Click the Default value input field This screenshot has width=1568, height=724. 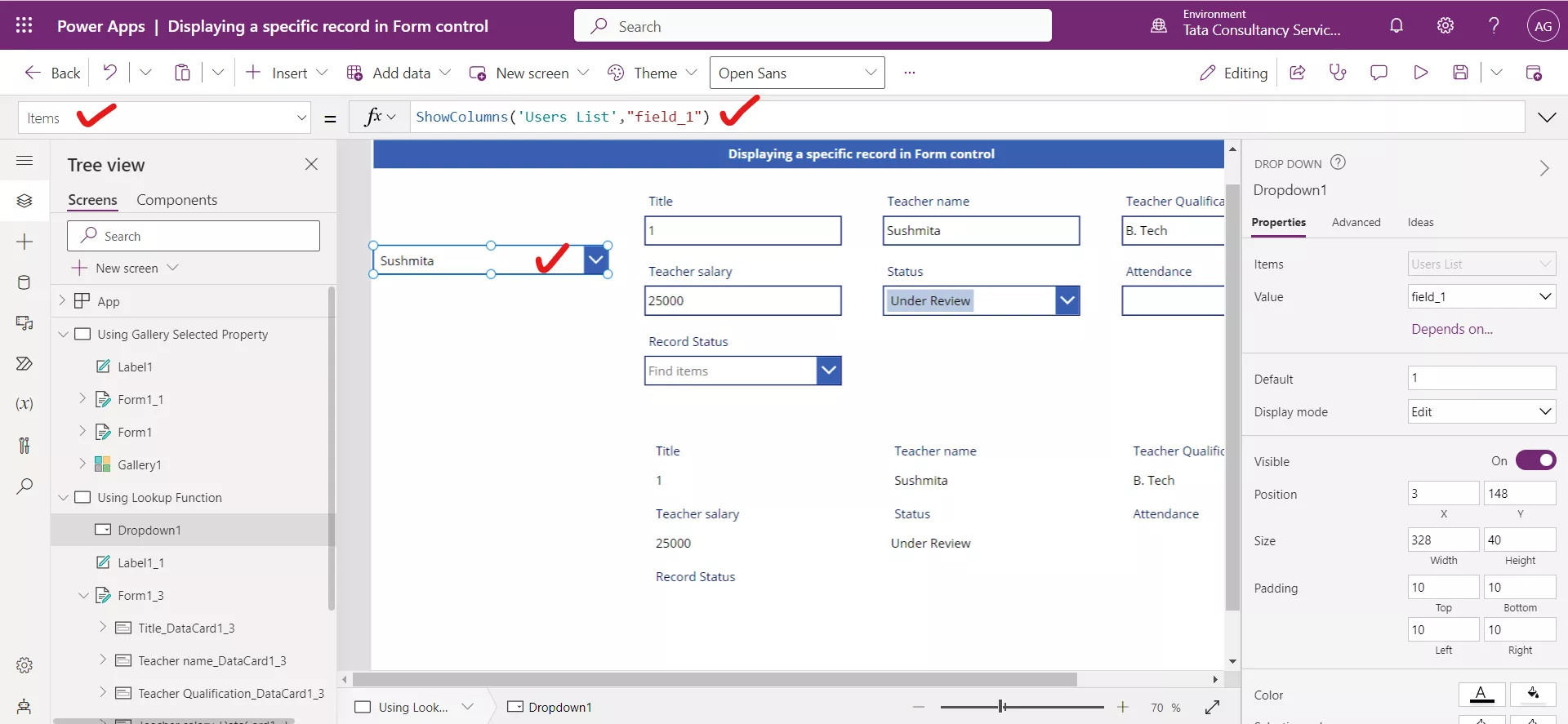coord(1481,378)
